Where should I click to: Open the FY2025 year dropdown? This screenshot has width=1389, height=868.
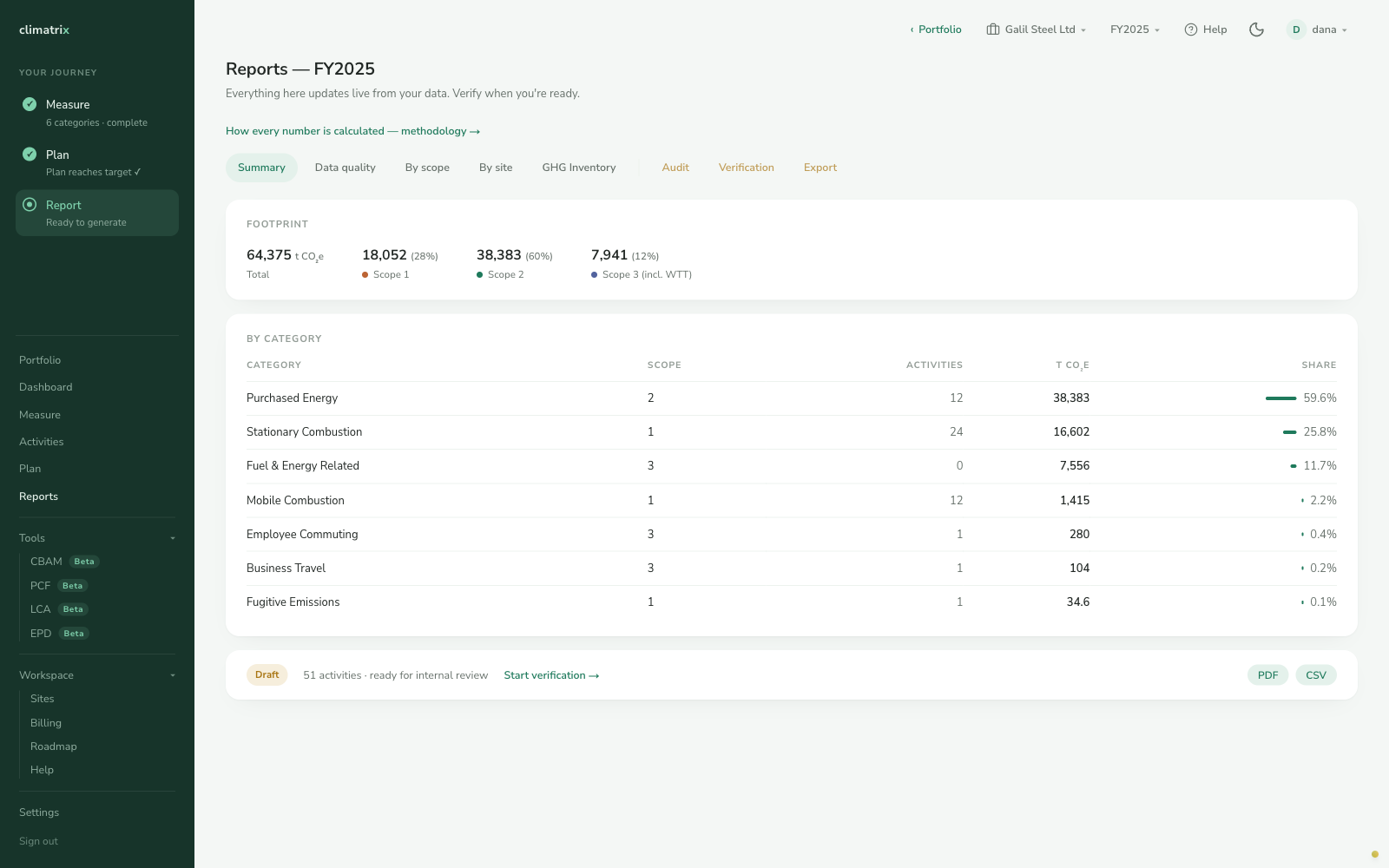(x=1135, y=30)
